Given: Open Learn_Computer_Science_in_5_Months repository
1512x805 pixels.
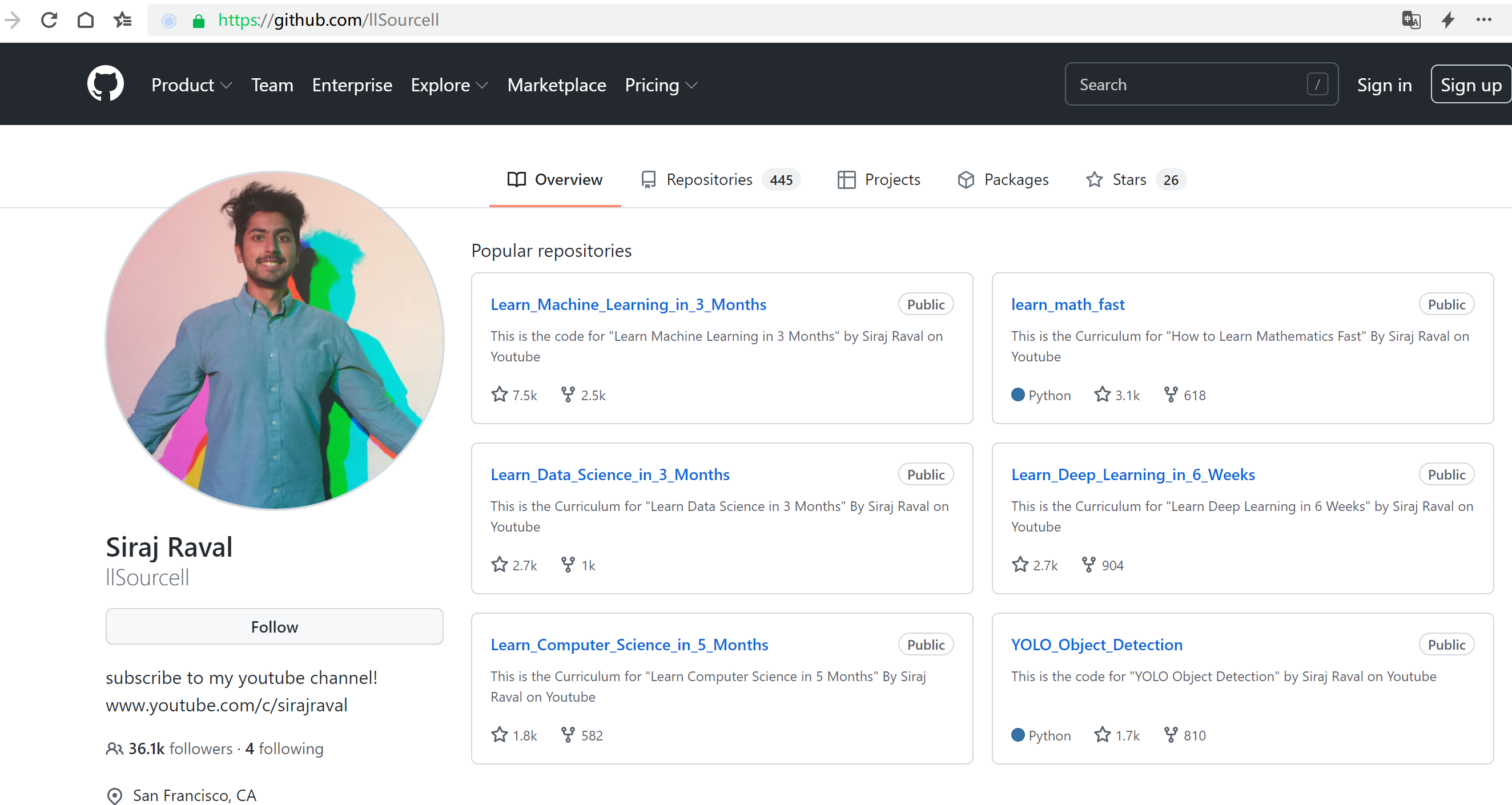Looking at the screenshot, I should (629, 645).
